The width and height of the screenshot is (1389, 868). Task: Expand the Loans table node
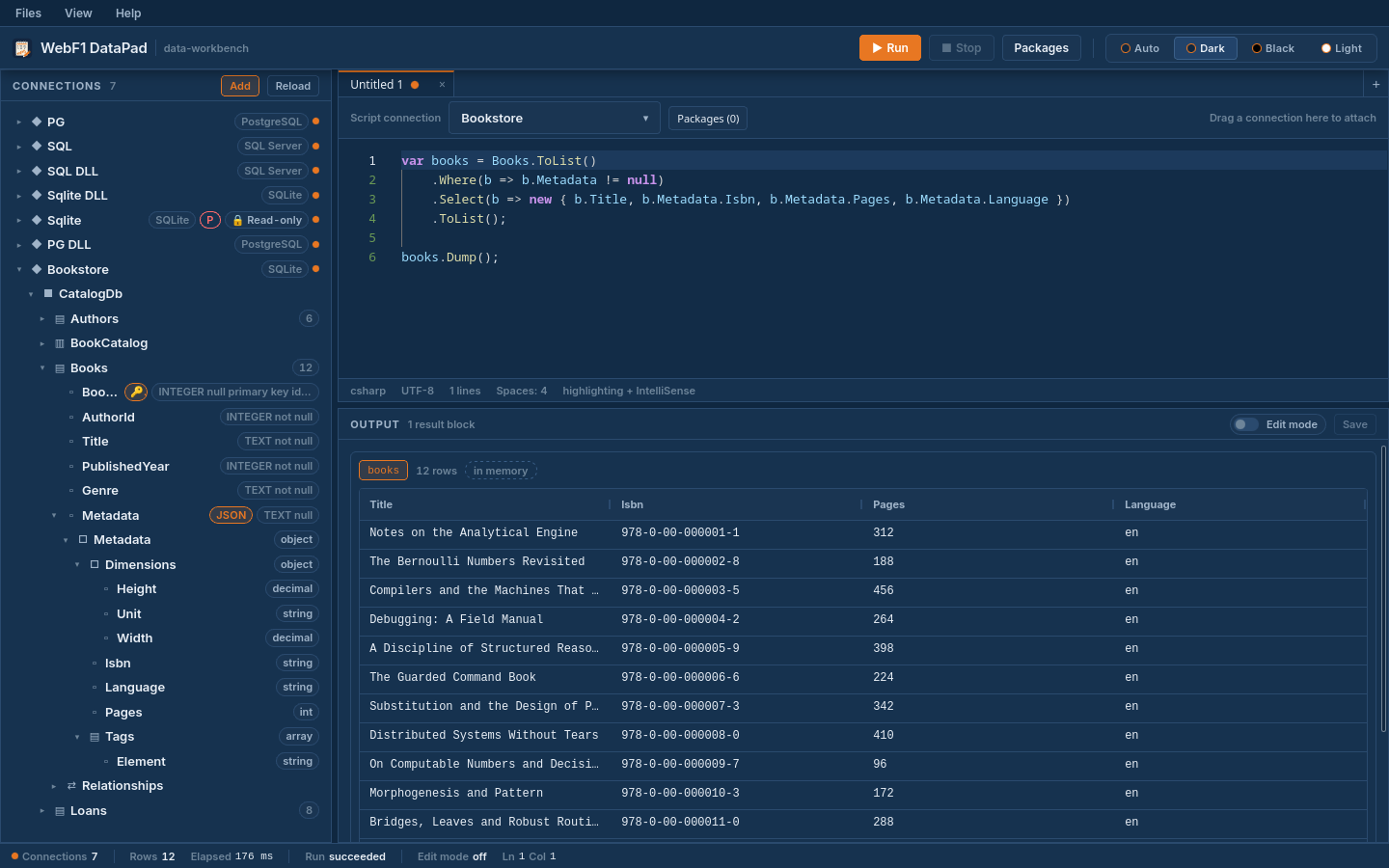pyautogui.click(x=41, y=811)
